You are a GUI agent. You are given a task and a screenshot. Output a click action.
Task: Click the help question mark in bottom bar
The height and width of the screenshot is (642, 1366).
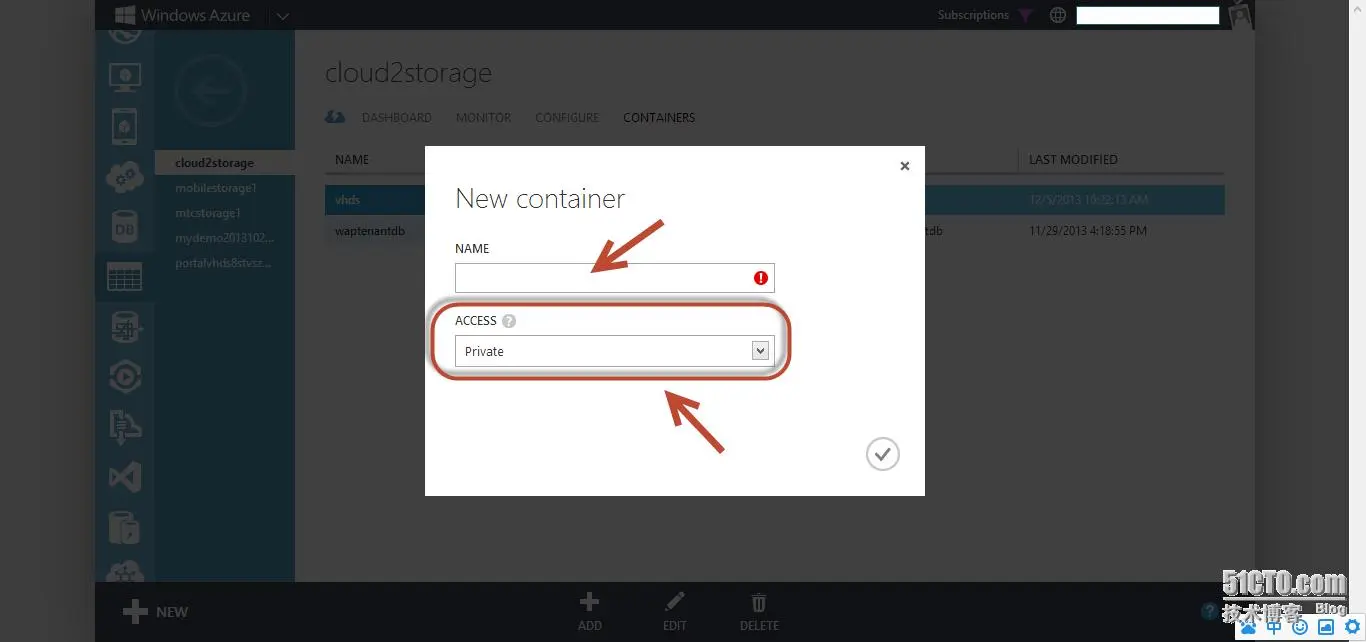click(x=1209, y=611)
